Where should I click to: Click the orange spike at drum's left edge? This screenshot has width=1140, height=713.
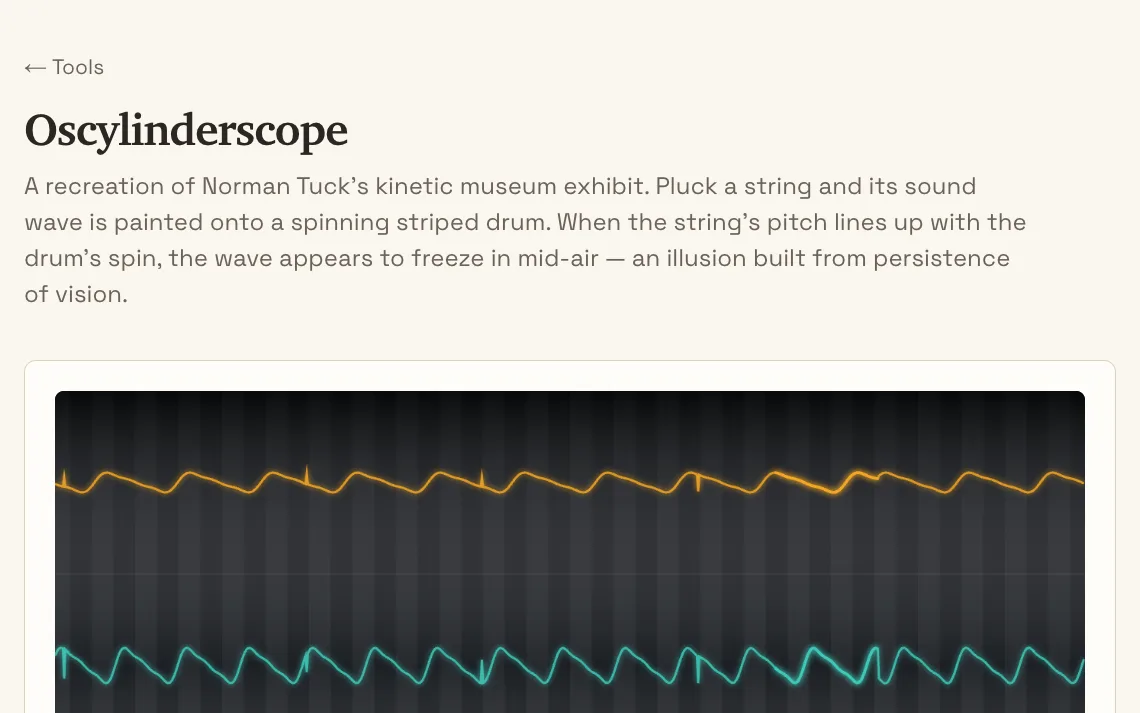pos(64,479)
